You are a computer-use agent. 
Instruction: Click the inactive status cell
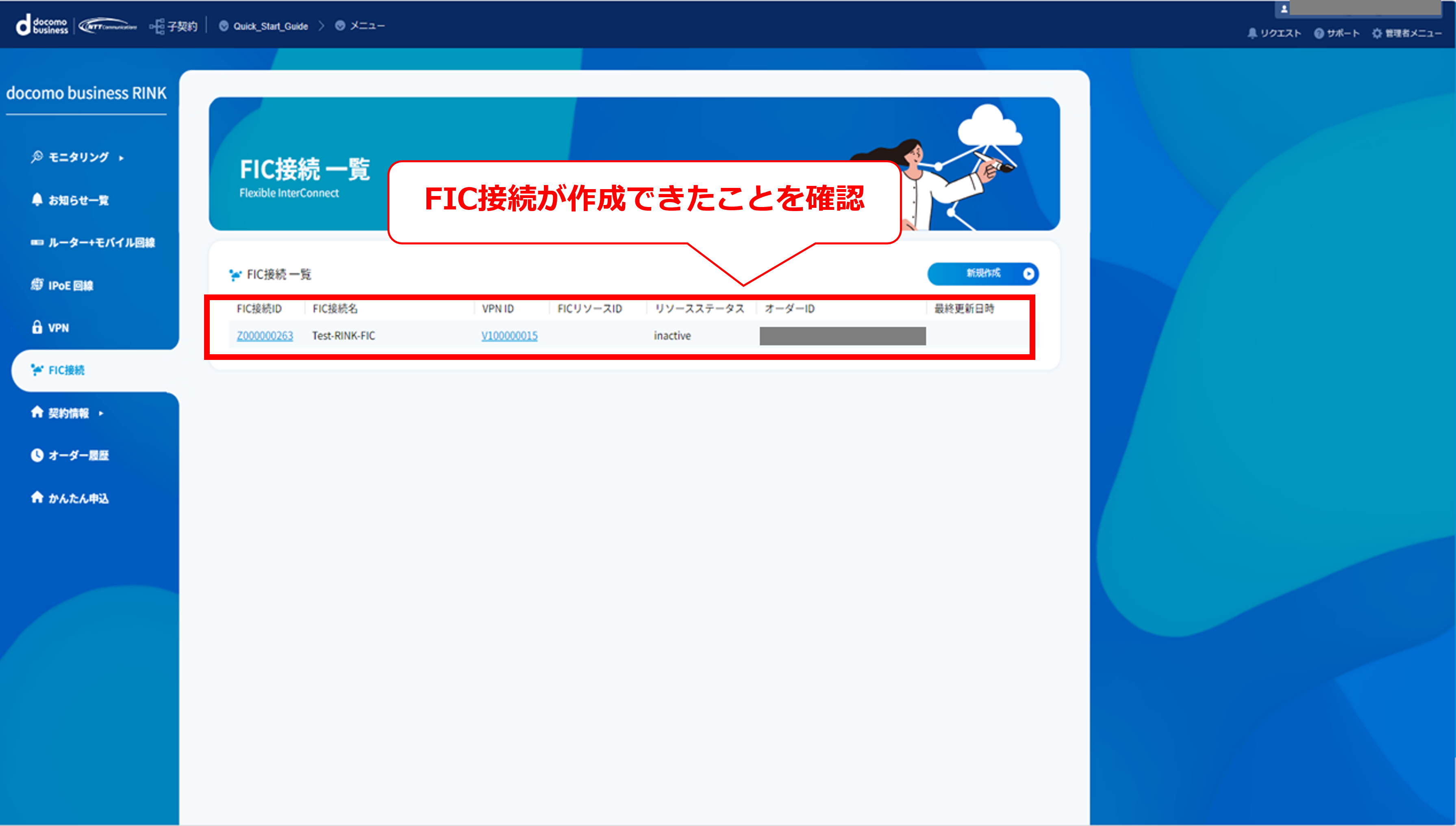672,336
